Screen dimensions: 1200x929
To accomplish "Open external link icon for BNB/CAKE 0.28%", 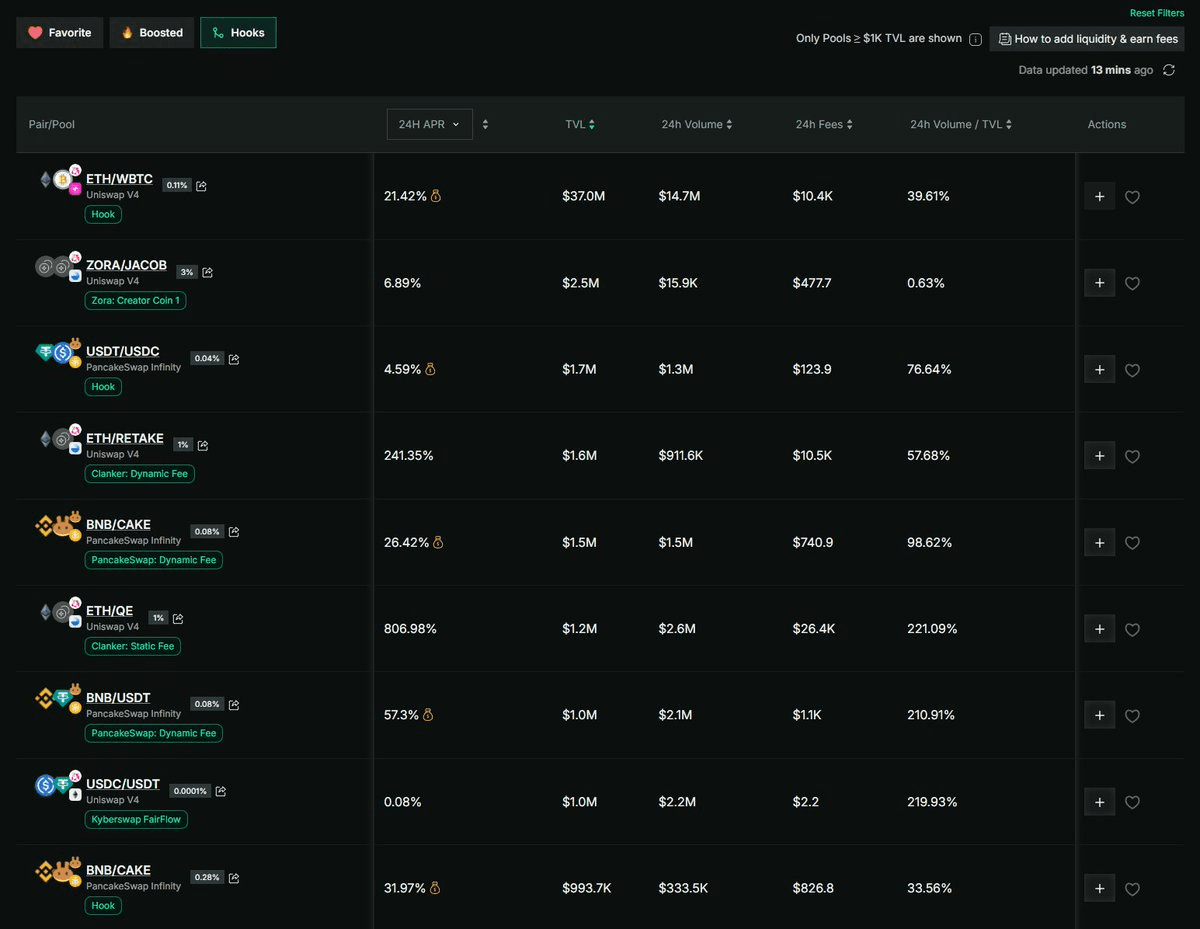I will click(x=234, y=878).
